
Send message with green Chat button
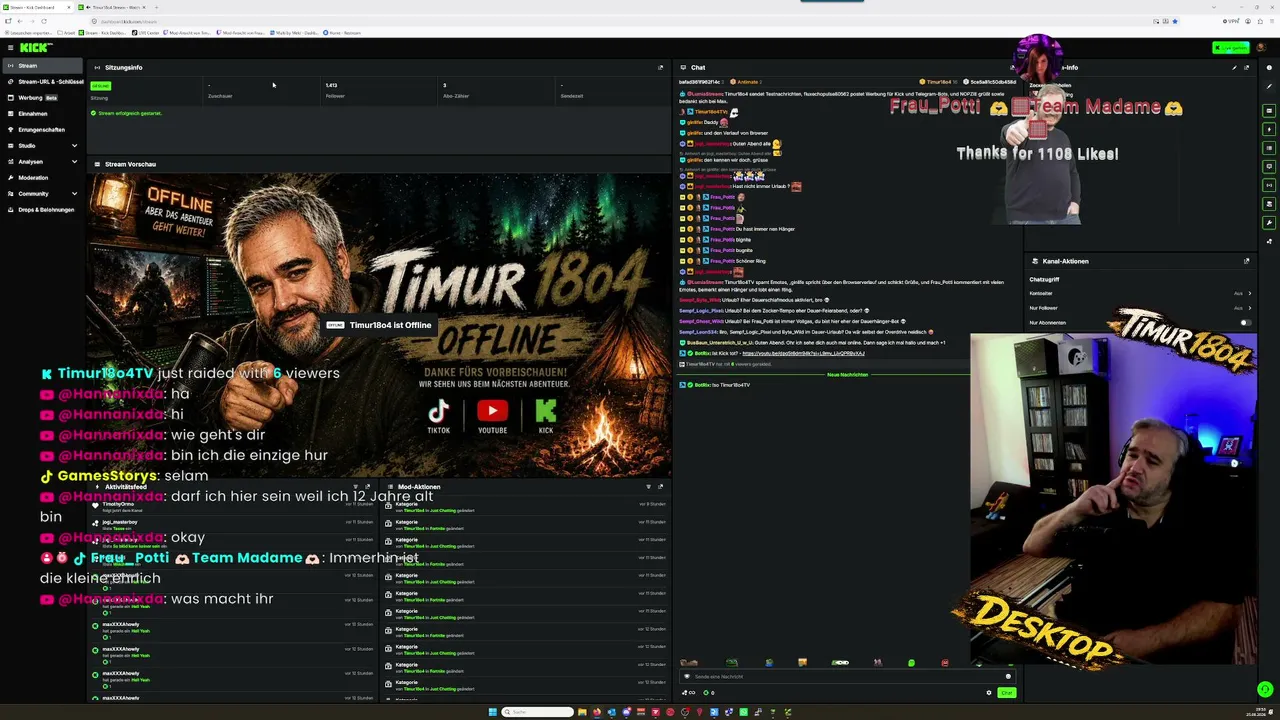1006,693
